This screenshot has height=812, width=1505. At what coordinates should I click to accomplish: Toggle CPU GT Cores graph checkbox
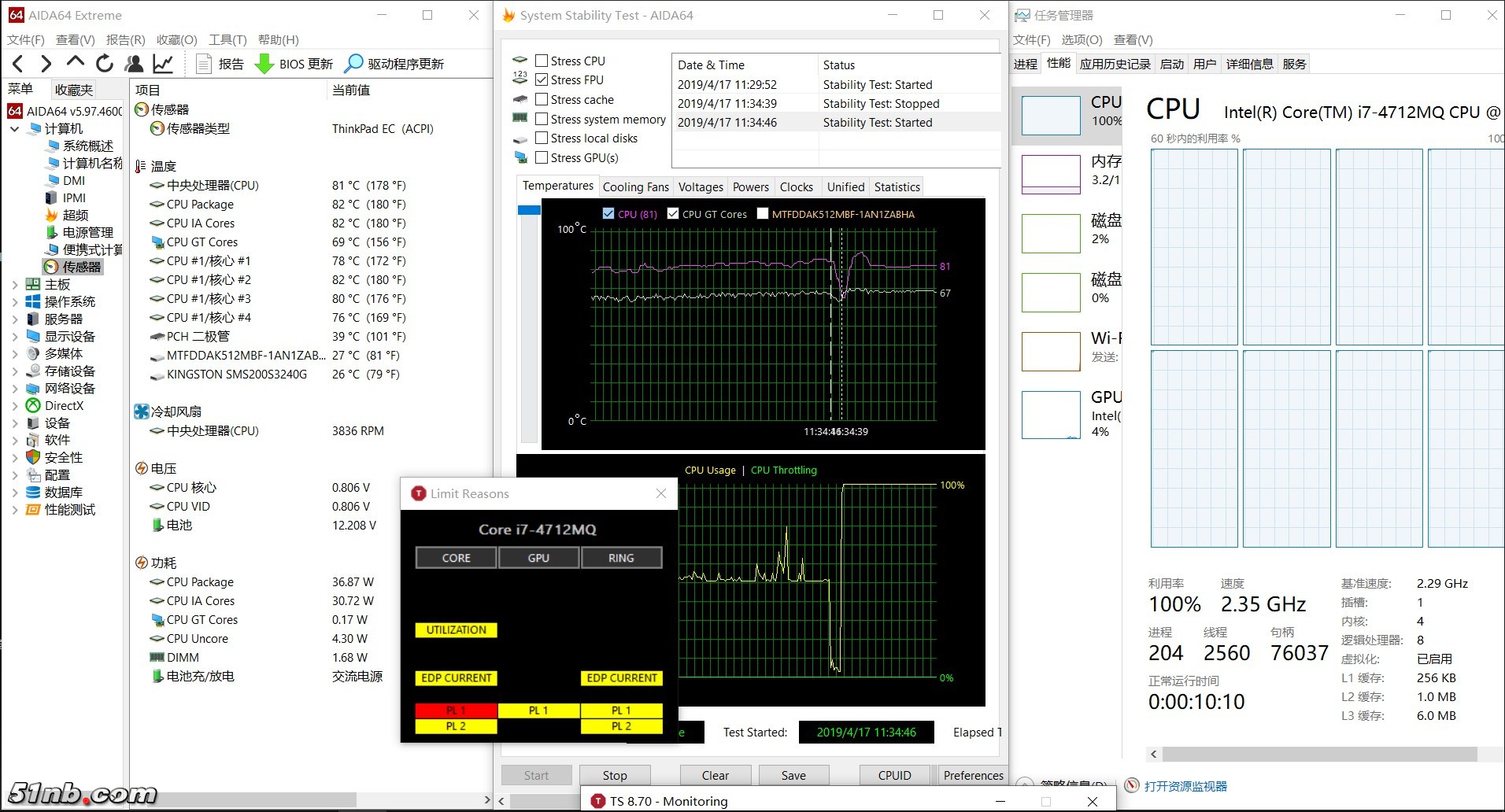point(673,213)
